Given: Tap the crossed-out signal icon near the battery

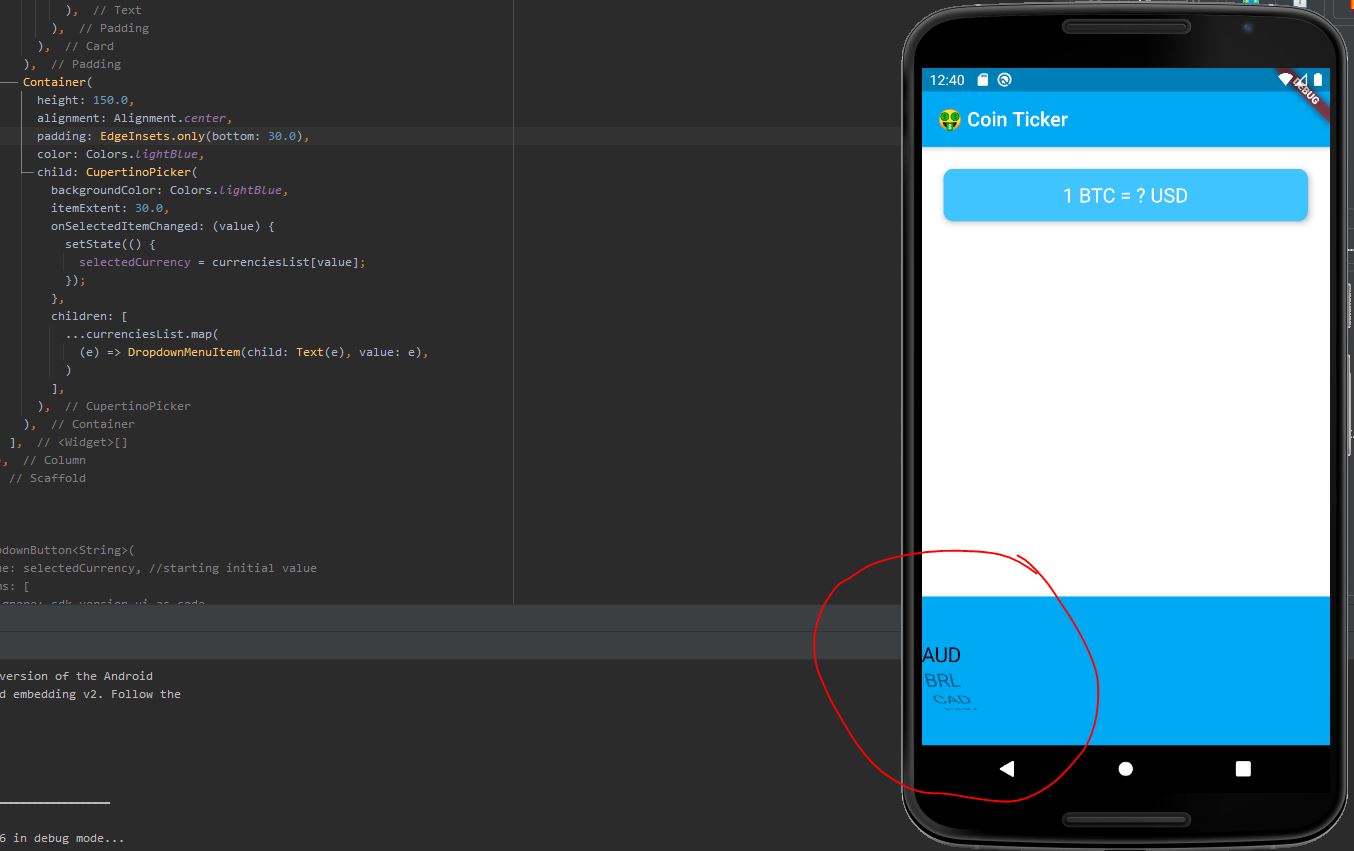Looking at the screenshot, I should click(x=1301, y=80).
